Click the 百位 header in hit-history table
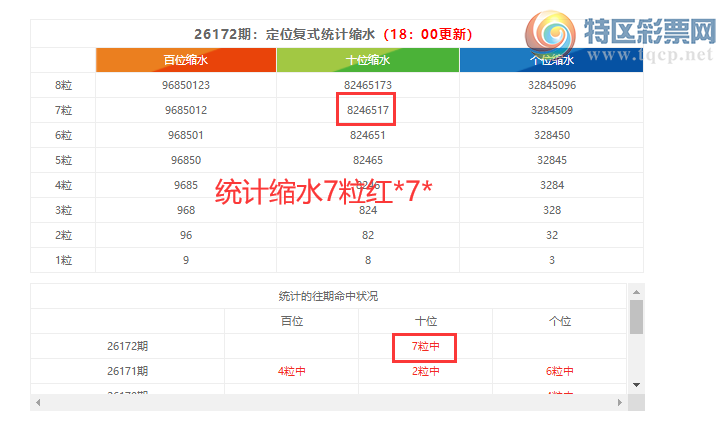This screenshot has width=726, height=424. click(x=292, y=321)
